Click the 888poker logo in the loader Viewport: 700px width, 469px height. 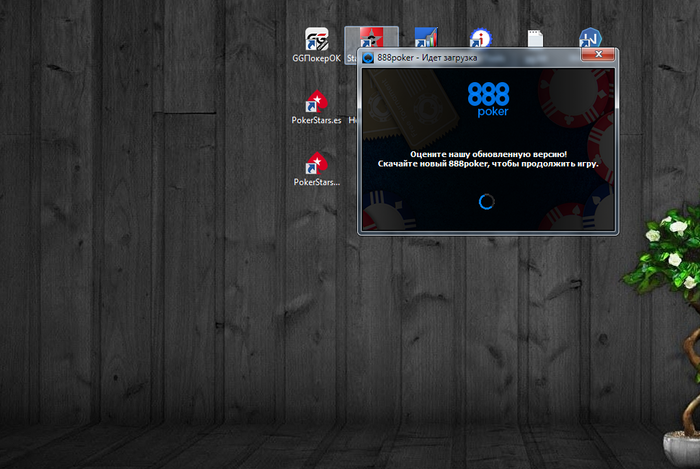pyautogui.click(x=488, y=99)
